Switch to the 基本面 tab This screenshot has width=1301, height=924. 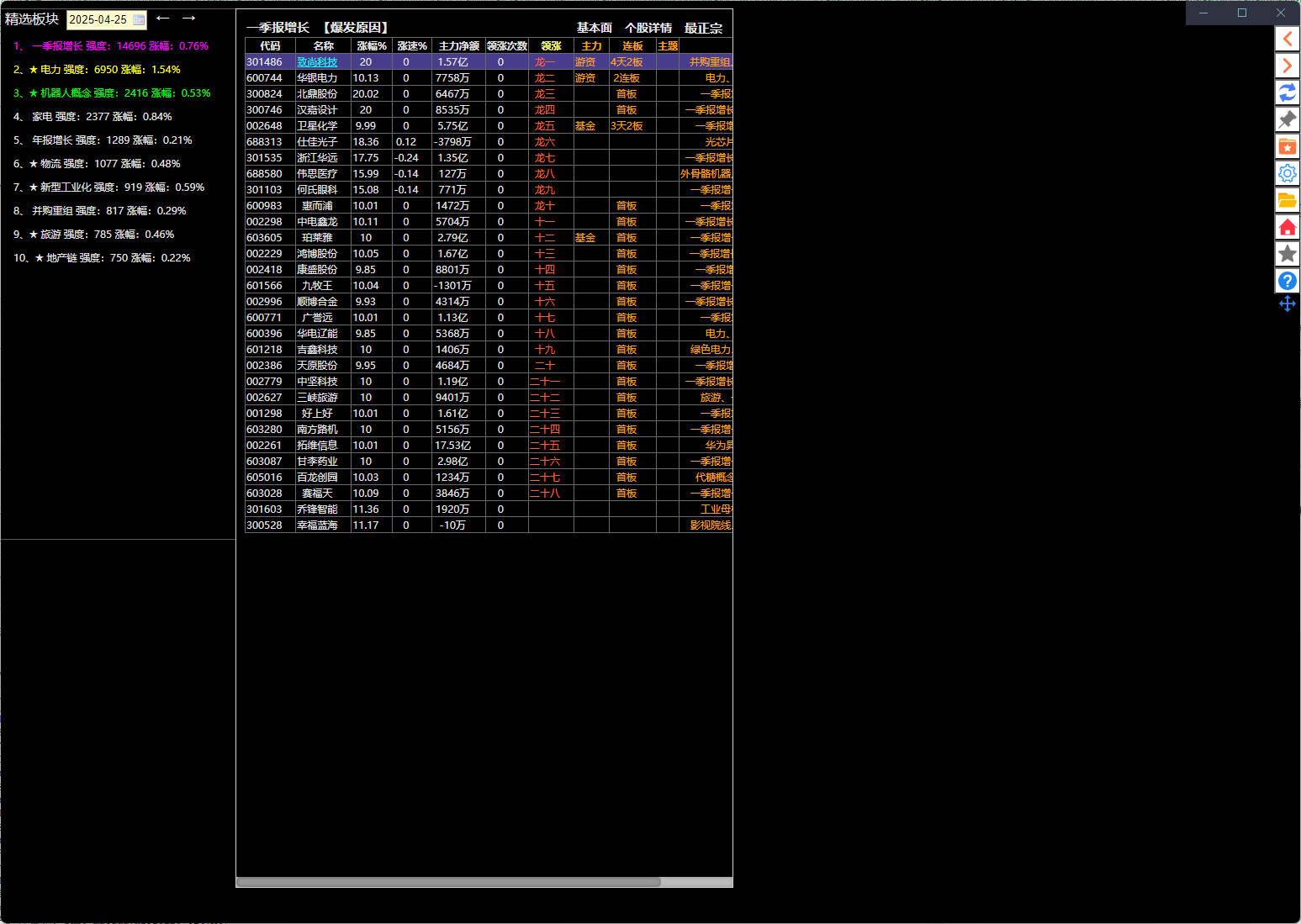pyautogui.click(x=594, y=28)
